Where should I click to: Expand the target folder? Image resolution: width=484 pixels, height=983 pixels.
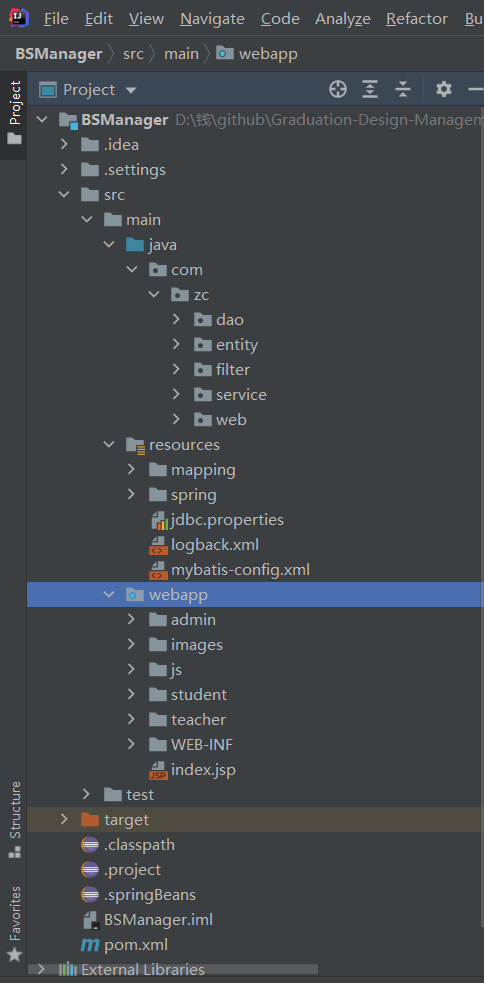coord(63,819)
